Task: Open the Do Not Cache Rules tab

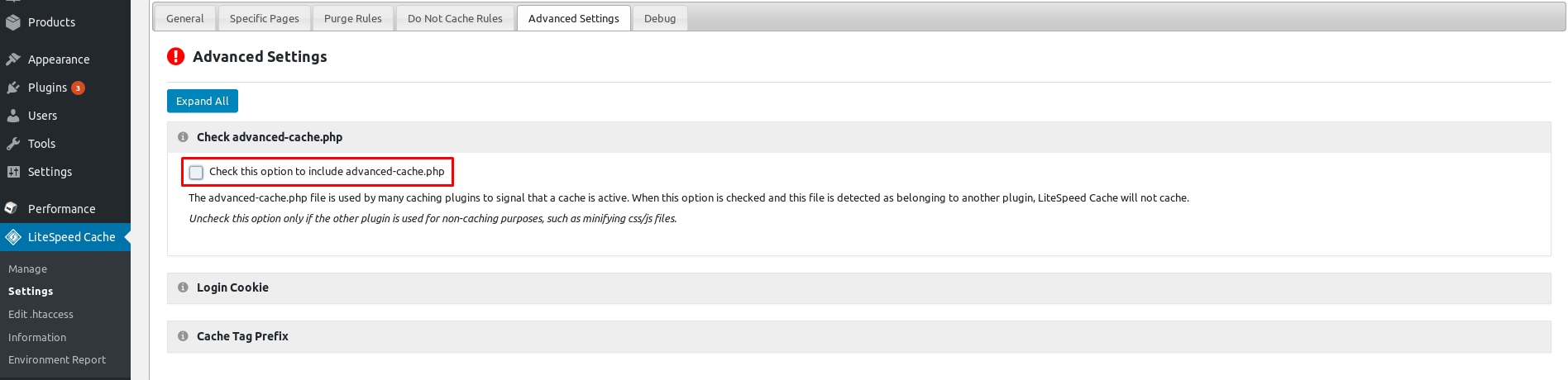Action: pos(455,18)
